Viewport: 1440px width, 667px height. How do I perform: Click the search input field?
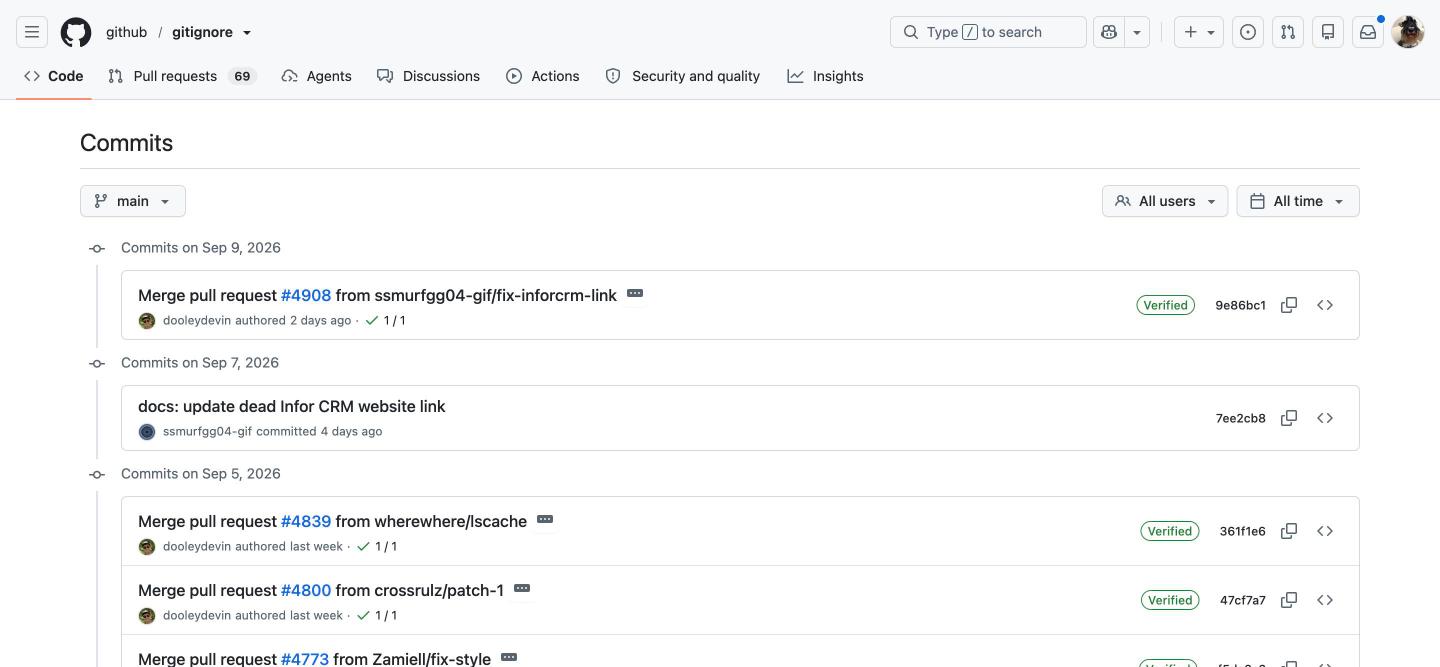tap(988, 32)
